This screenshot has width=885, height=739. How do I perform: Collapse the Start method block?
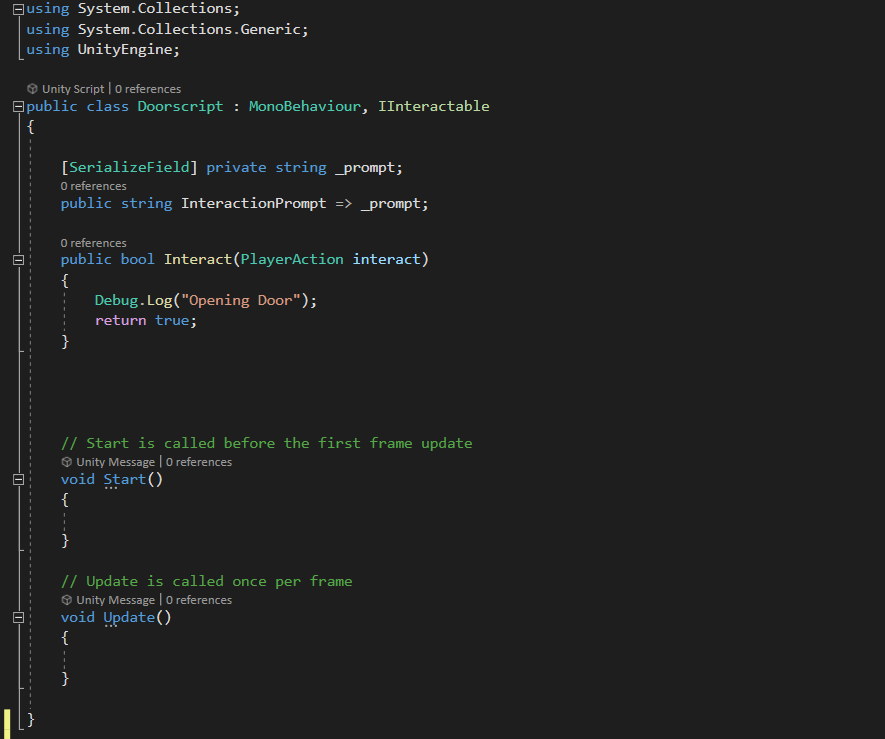tap(19, 479)
